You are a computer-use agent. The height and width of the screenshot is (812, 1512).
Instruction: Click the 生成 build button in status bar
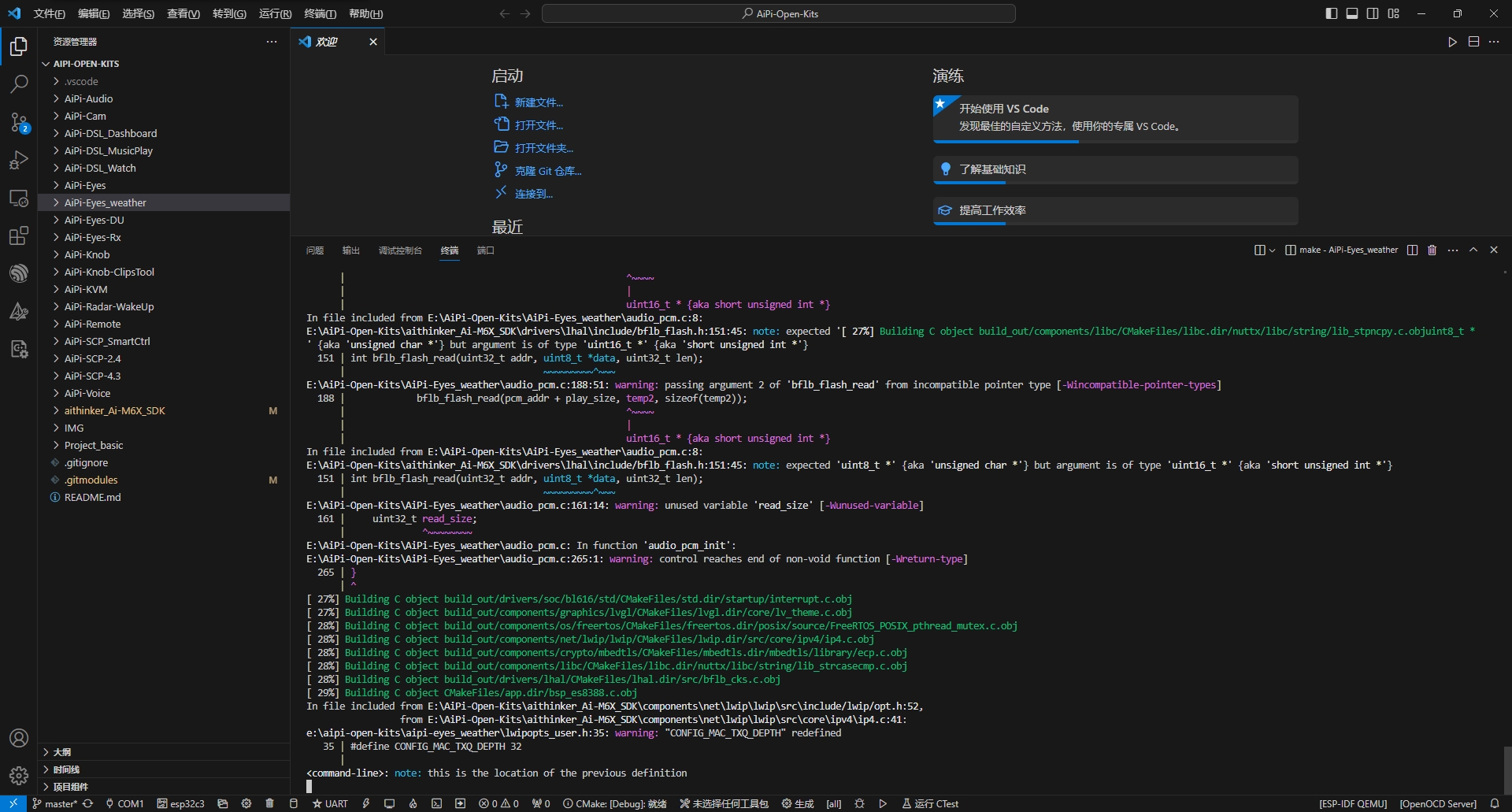point(798,803)
